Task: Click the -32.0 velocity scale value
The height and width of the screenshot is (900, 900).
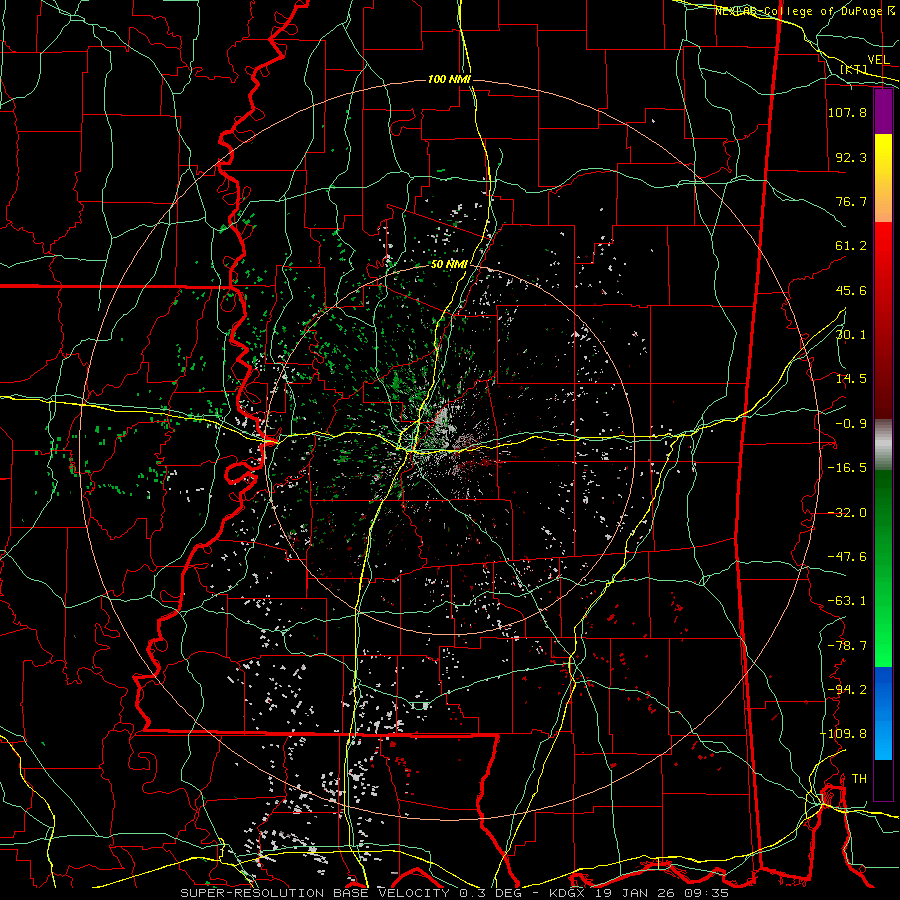Action: (x=847, y=513)
